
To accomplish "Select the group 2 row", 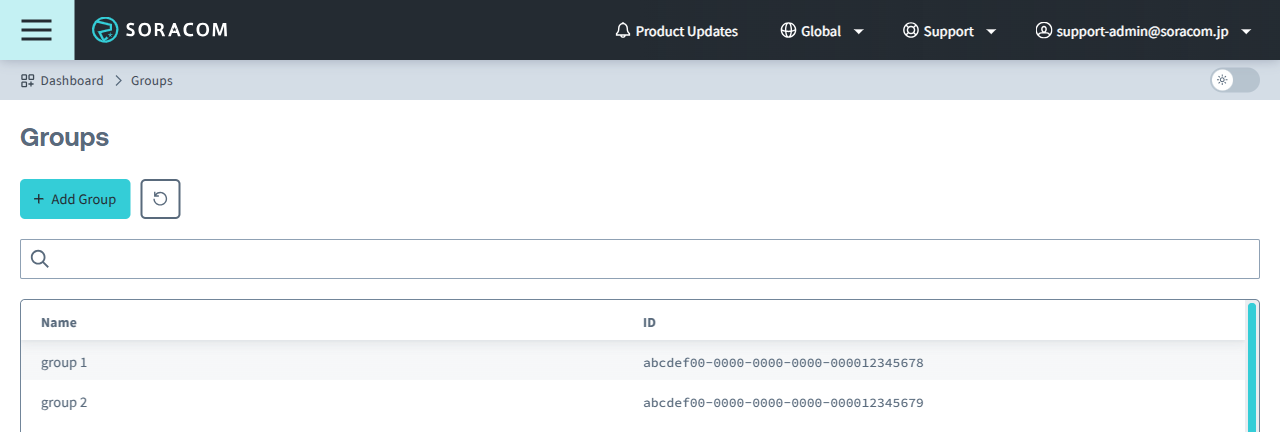I will click(x=64, y=403).
